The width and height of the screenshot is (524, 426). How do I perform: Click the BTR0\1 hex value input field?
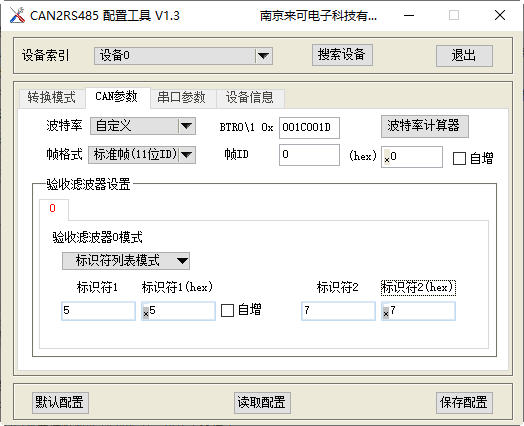309,128
